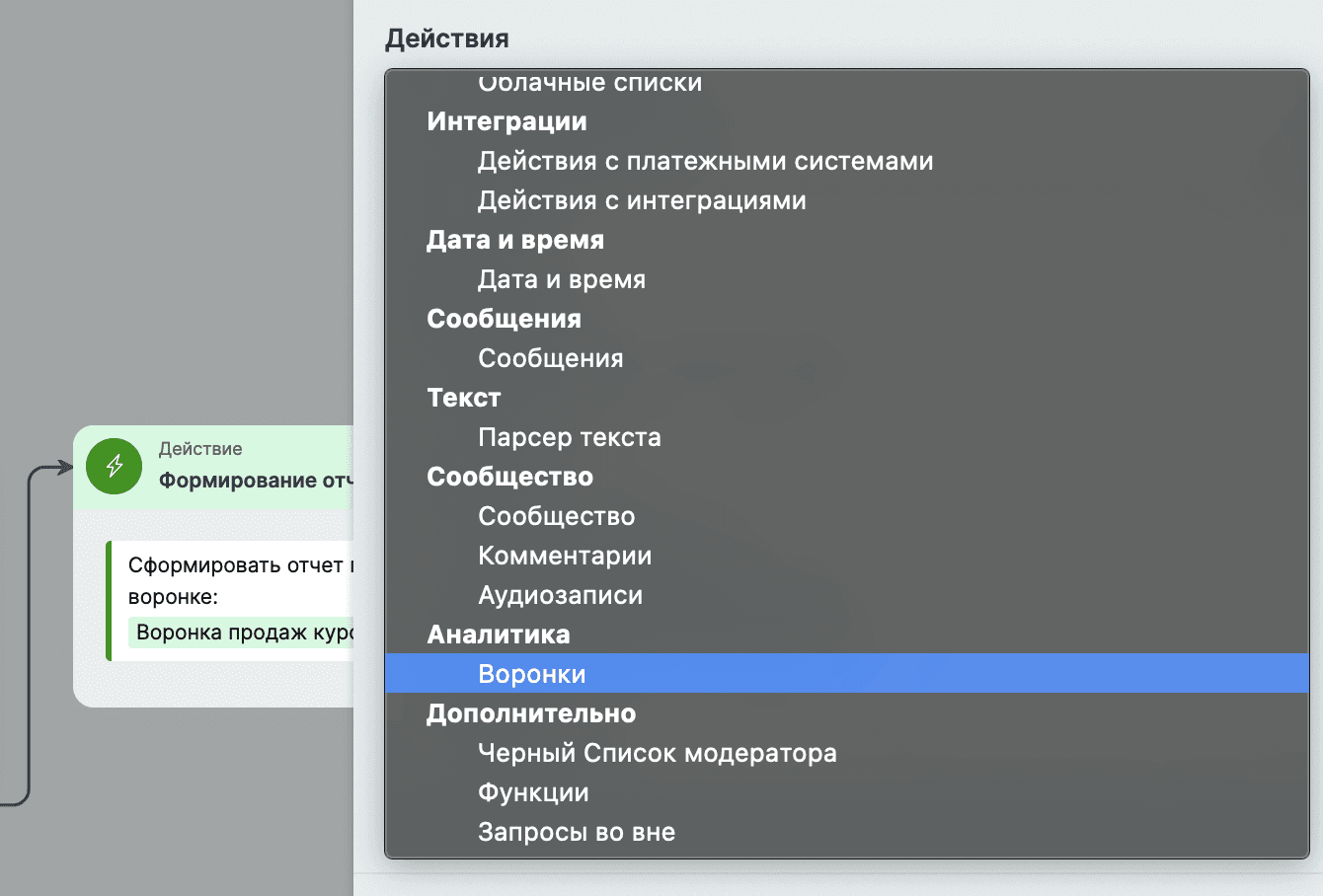Viewport: 1323px width, 896px height.
Task: Select the indented Сообщения option
Action: [550, 358]
